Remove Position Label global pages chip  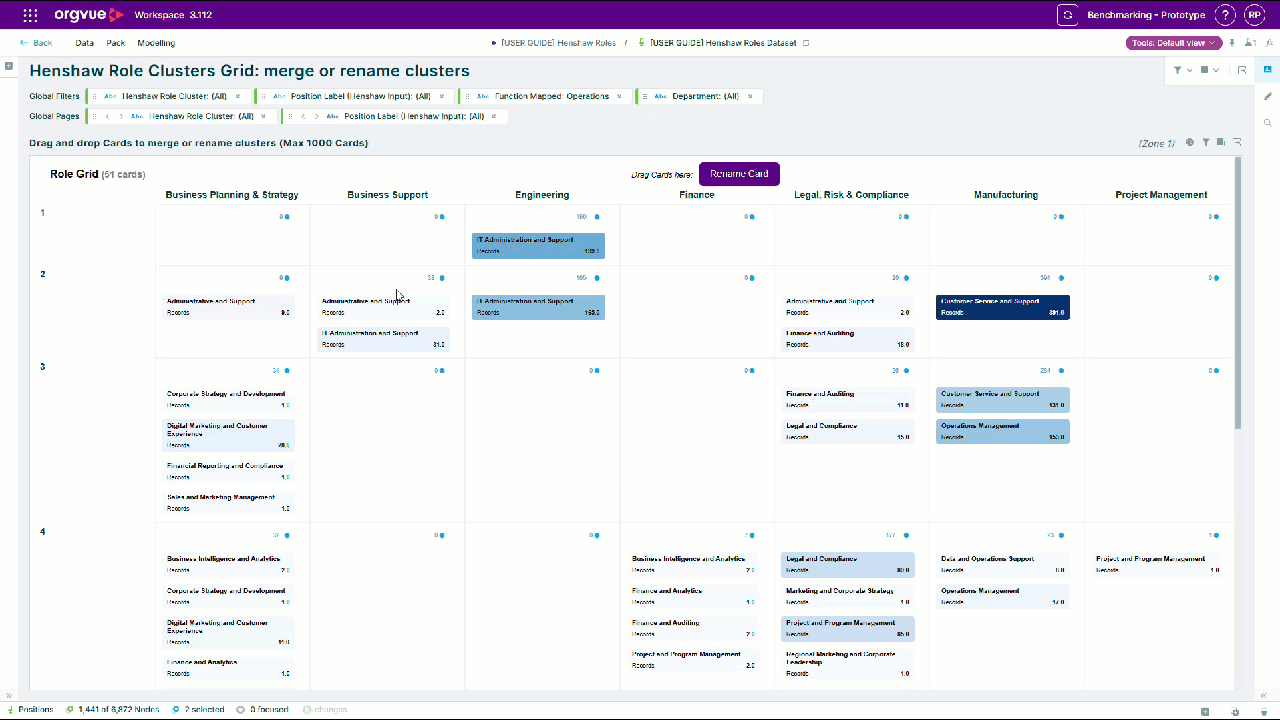[x=495, y=116]
